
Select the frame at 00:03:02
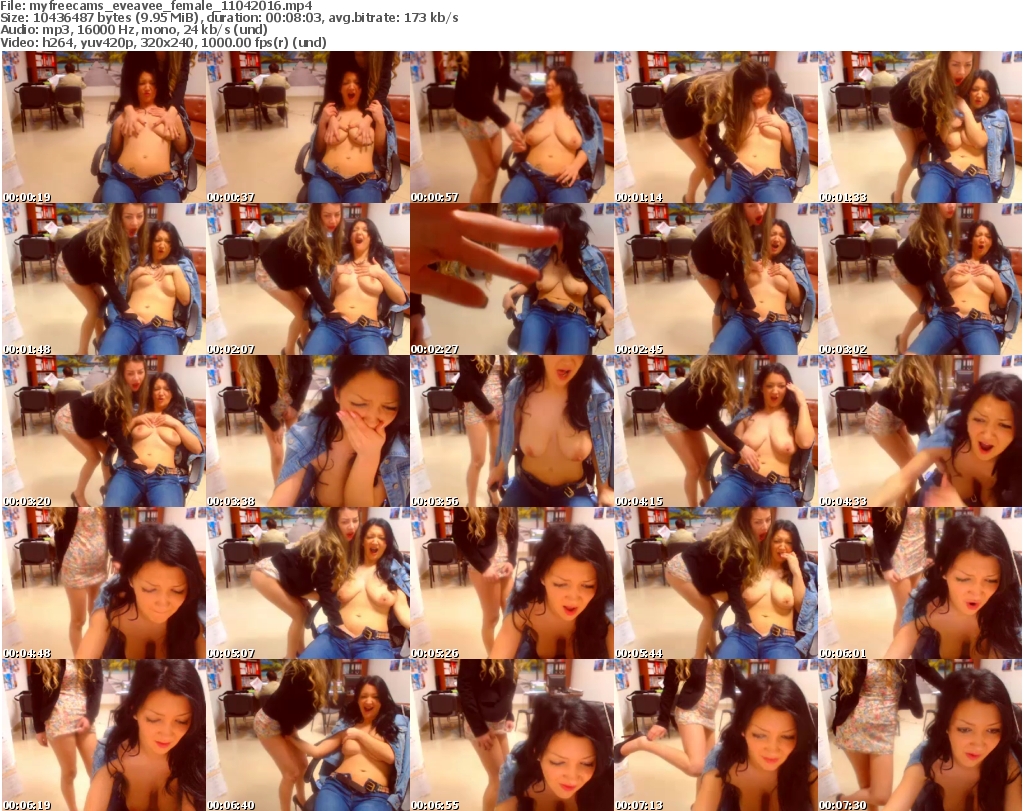tap(920, 279)
